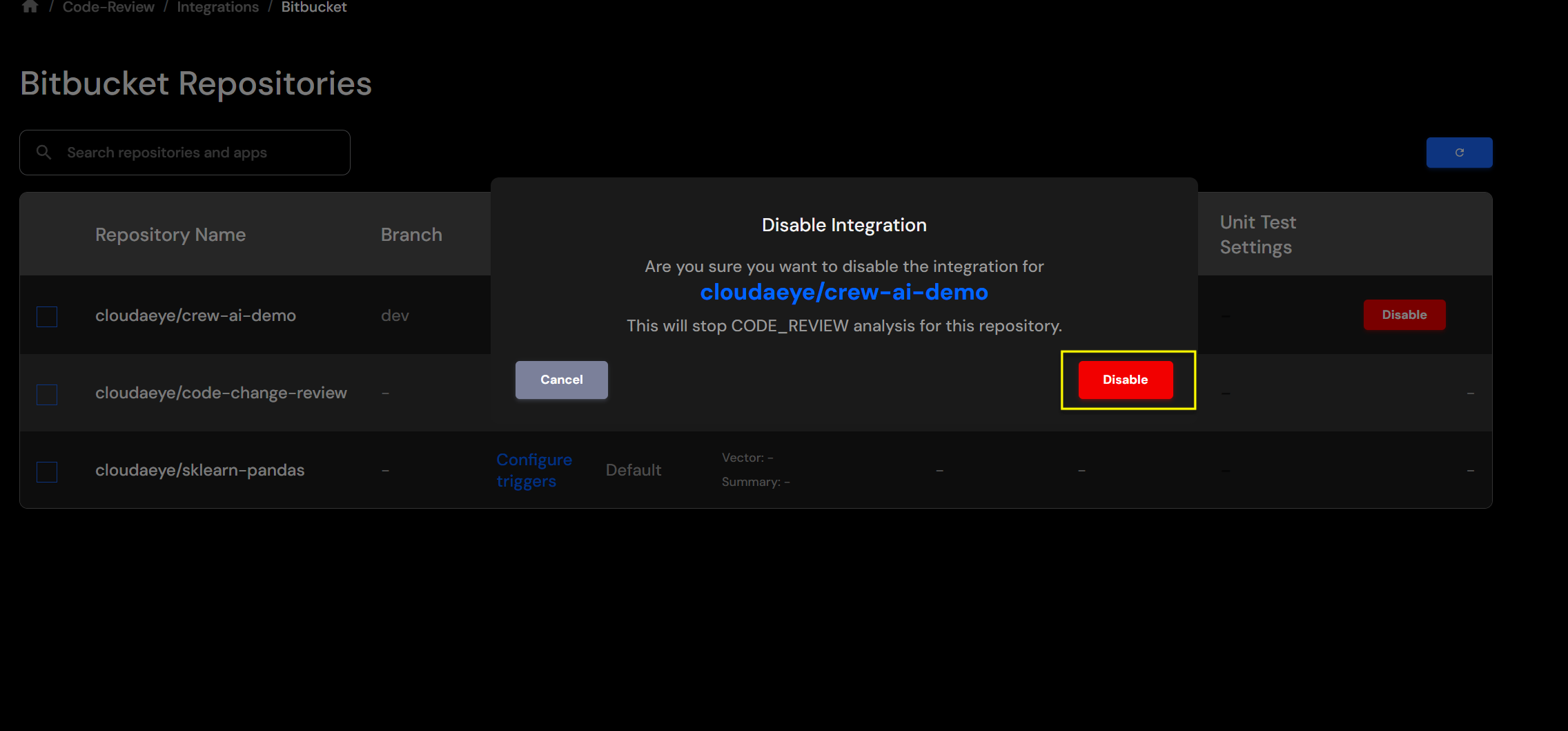Select the checkbox for cloudaeye/code-change-review
This screenshot has width=1568, height=731.
coord(46,394)
